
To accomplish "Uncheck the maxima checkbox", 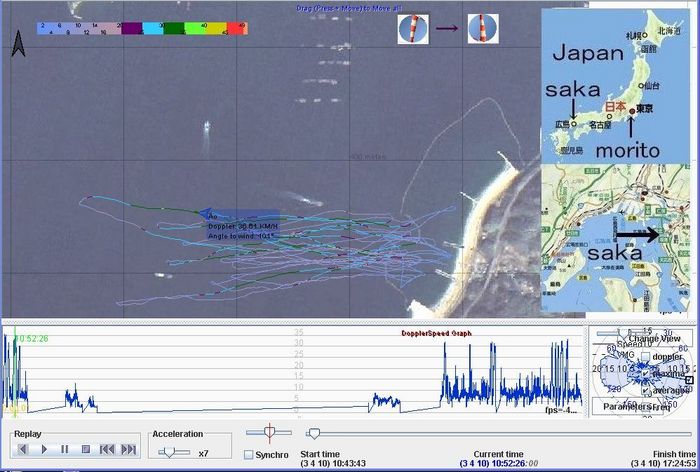I will coord(645,372).
